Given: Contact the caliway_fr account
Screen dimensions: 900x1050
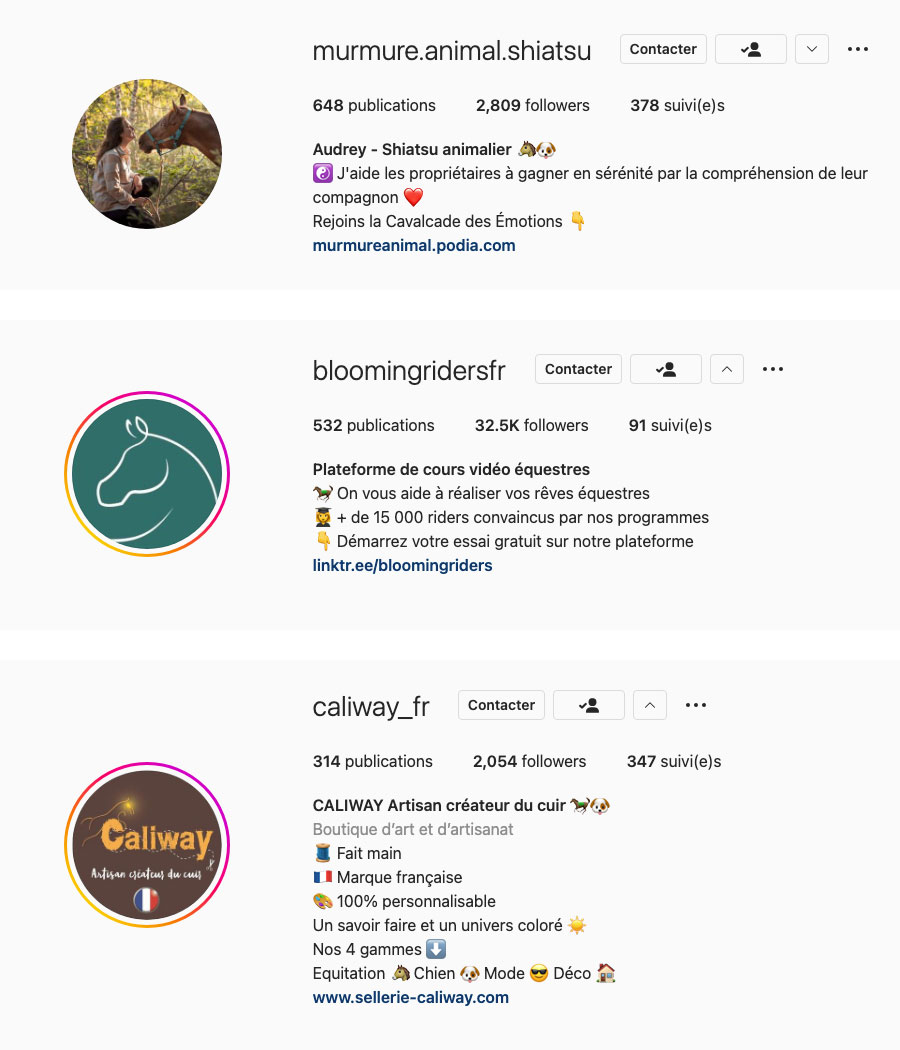Looking at the screenshot, I should [501, 705].
